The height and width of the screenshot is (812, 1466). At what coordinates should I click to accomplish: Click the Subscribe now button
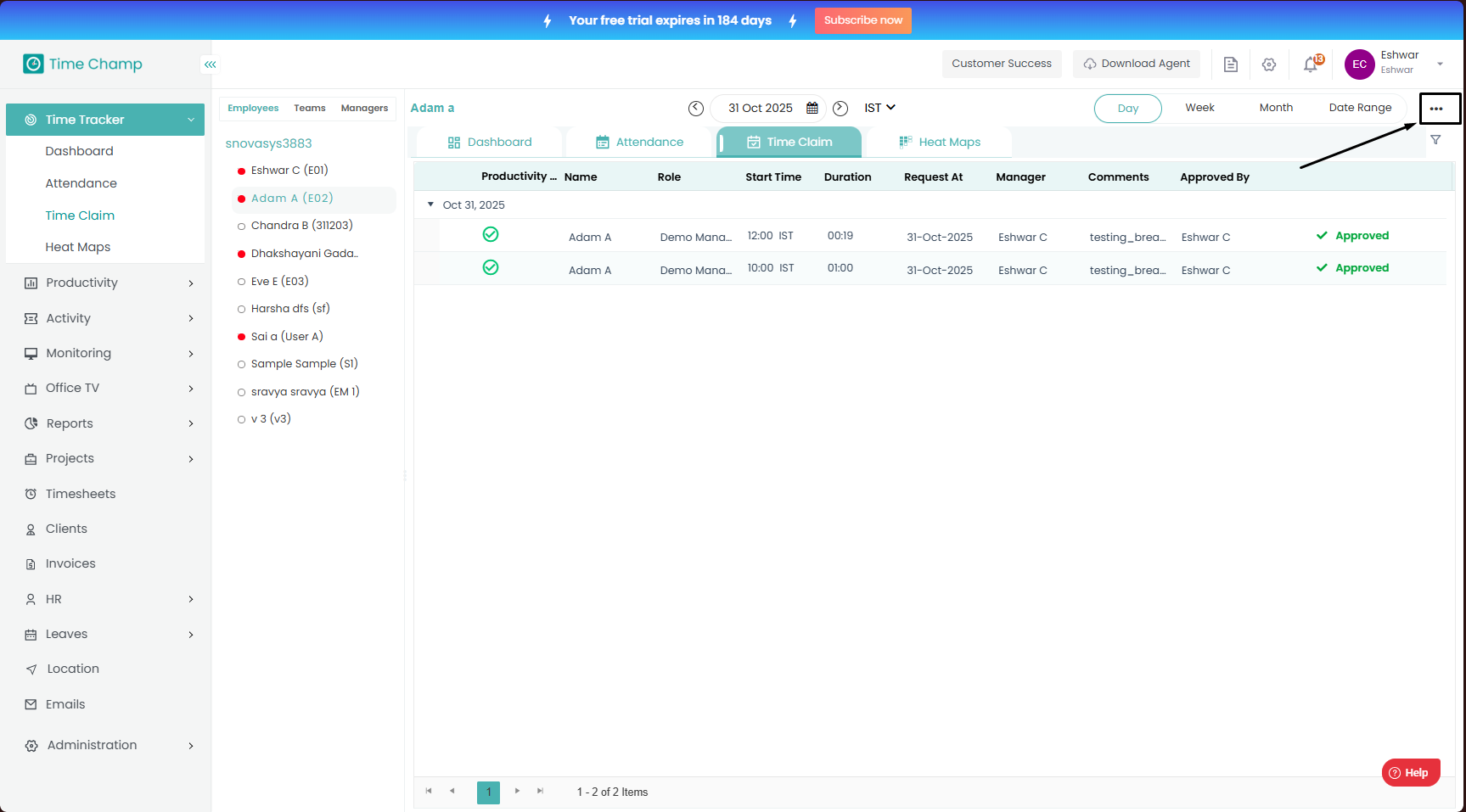coord(862,20)
